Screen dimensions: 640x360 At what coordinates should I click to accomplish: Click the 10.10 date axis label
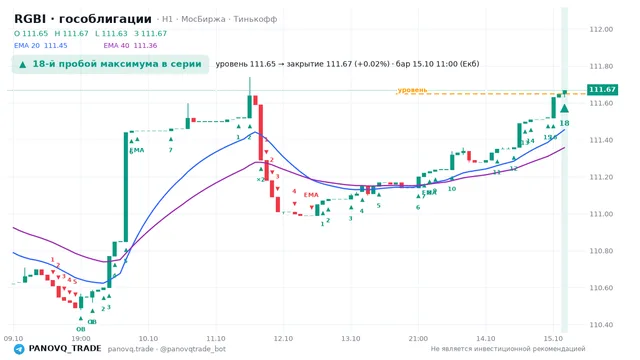(148, 338)
